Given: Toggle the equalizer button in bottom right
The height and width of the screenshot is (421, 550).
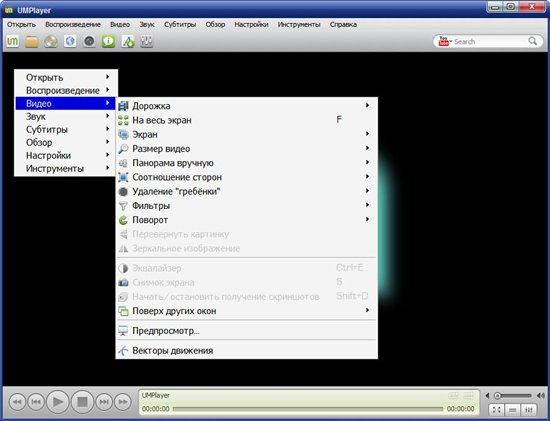Looking at the screenshot, I should coord(529,409).
